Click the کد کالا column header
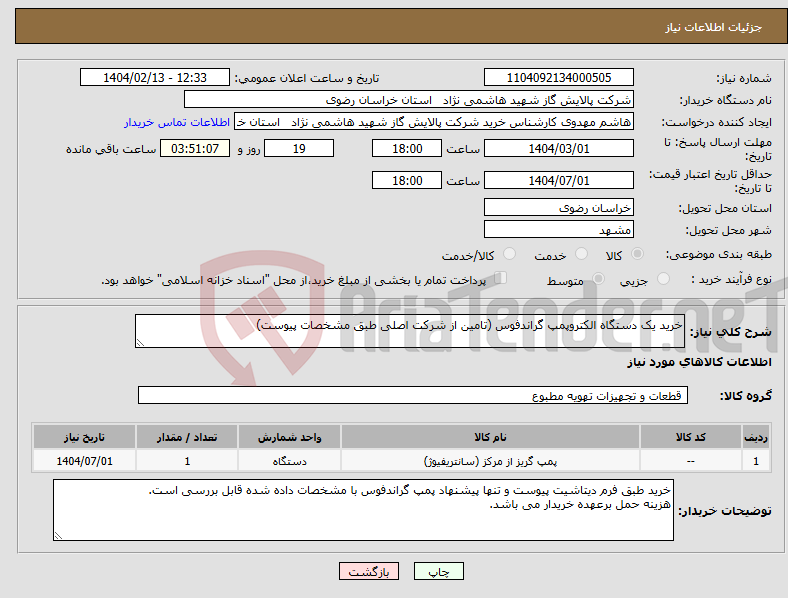The width and height of the screenshot is (788, 598). [x=691, y=437]
